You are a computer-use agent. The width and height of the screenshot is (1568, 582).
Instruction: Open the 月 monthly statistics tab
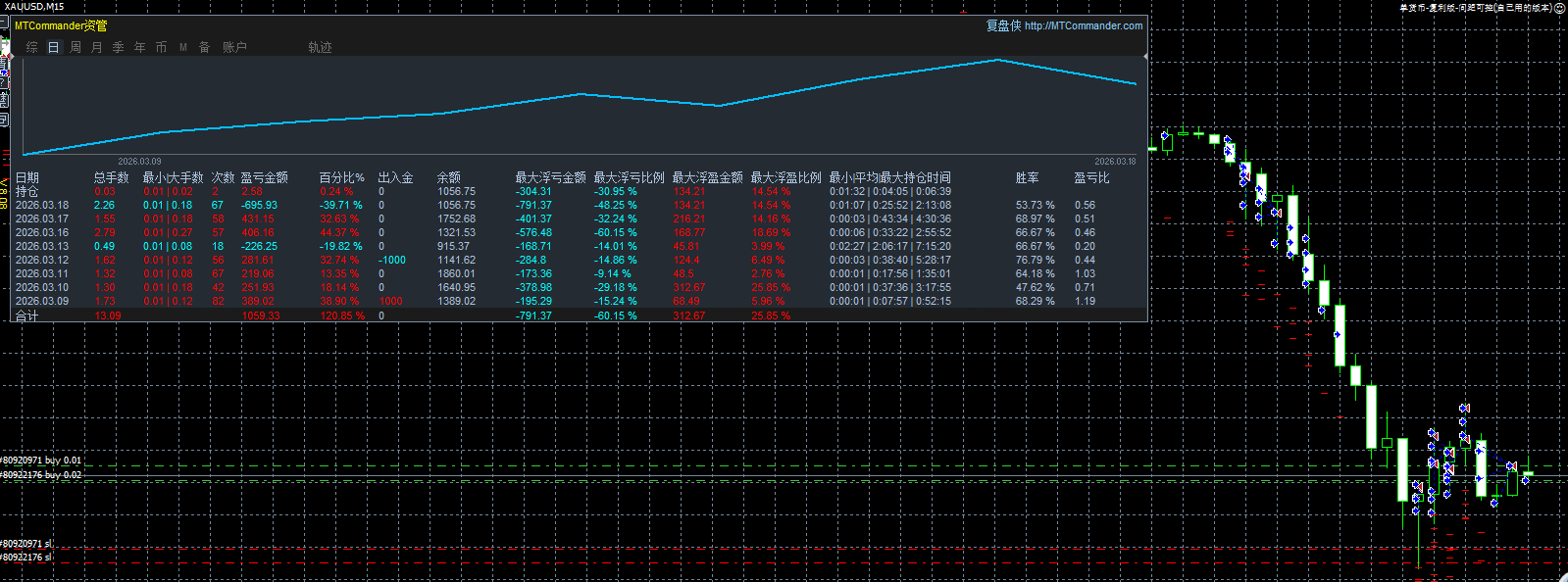pos(97,47)
